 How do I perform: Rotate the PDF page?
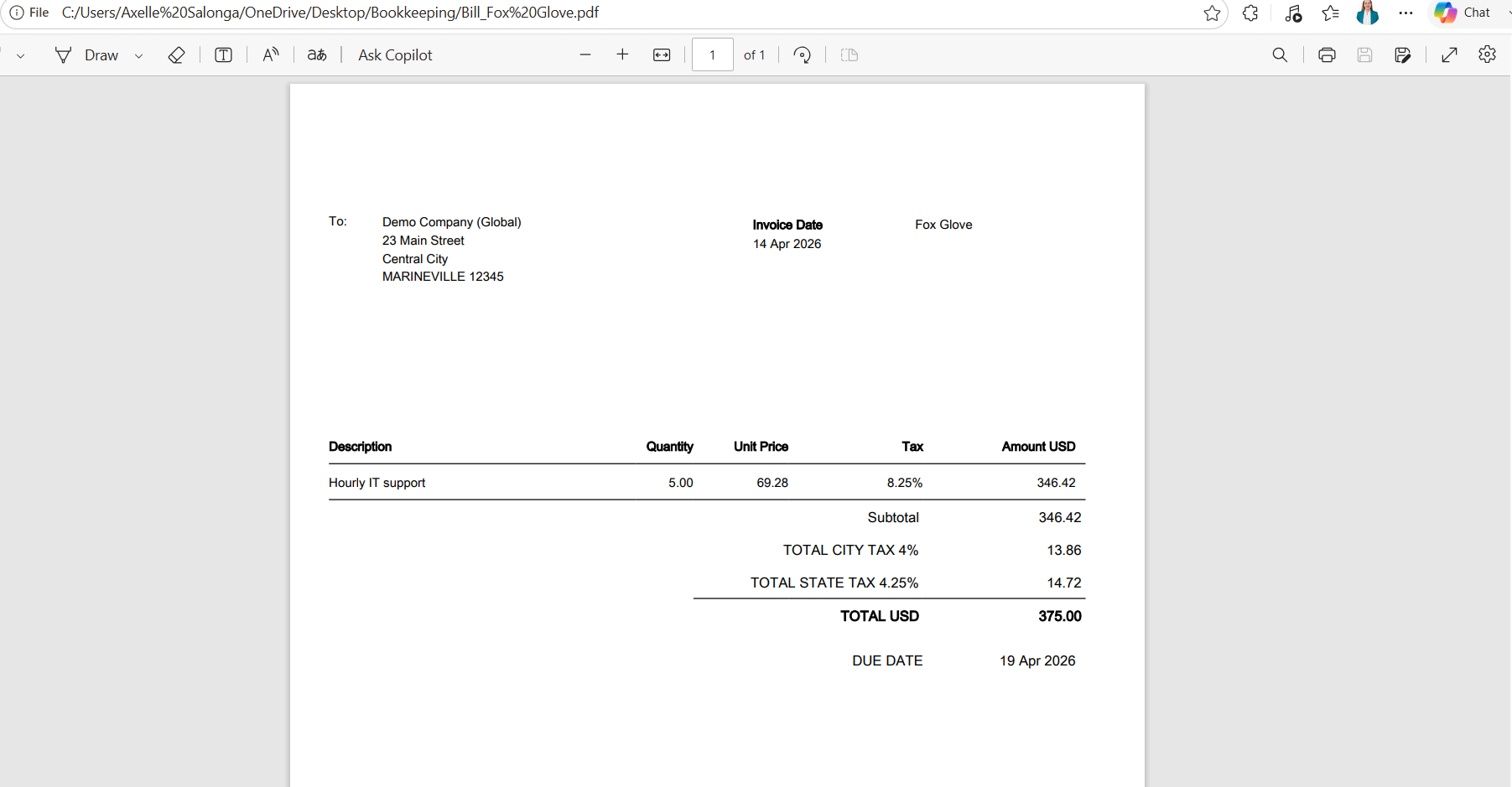pos(803,55)
